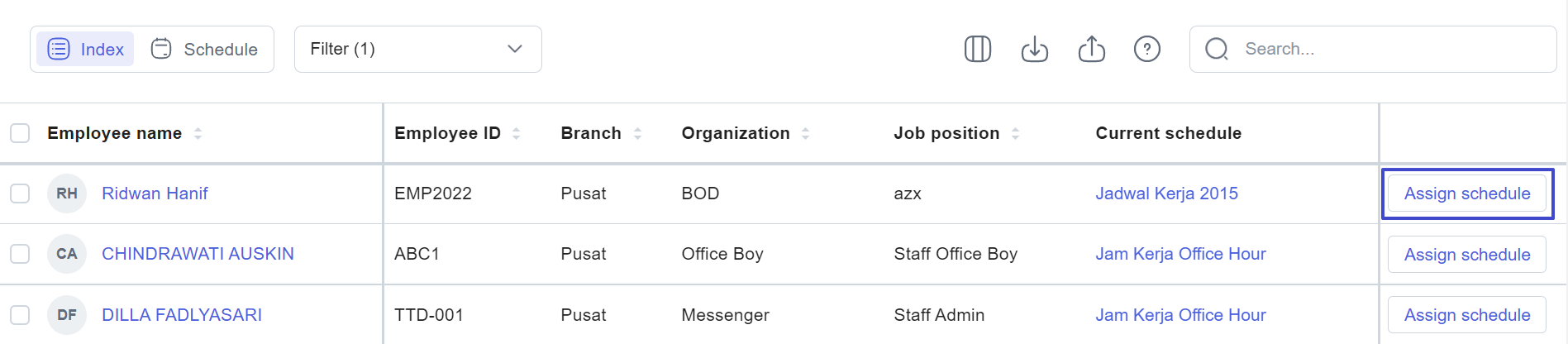1568x344 pixels.
Task: Open the Jadwal Kerja 2015 schedule link
Action: (x=1166, y=193)
